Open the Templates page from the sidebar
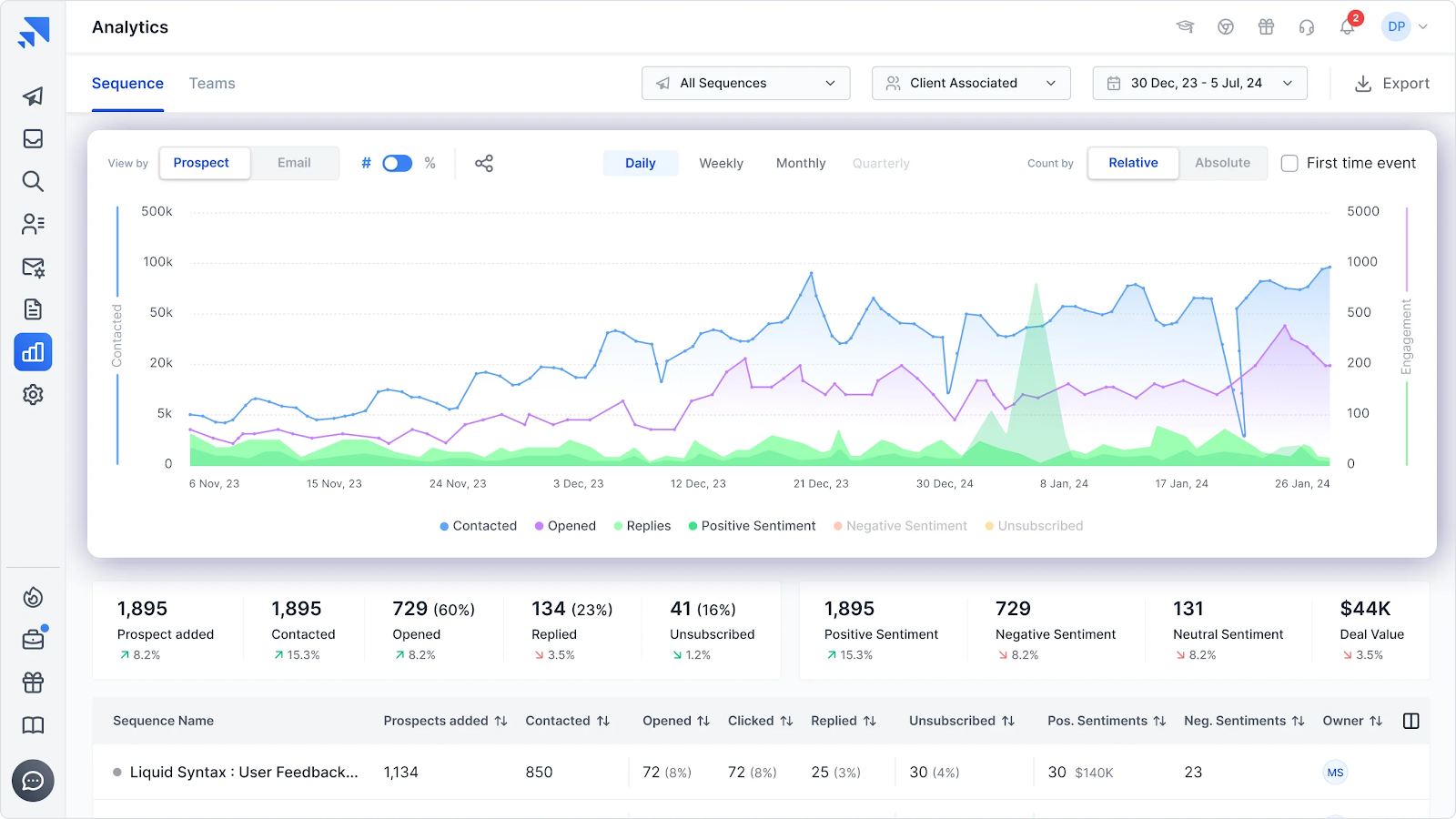 click(33, 309)
